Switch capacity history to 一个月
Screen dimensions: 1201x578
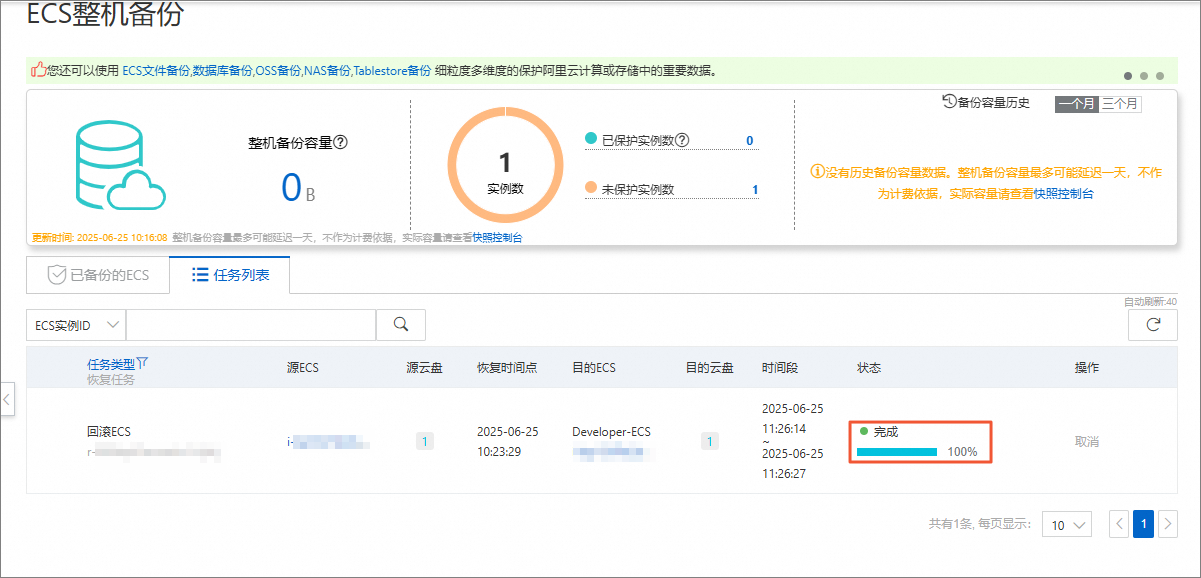pyautogui.click(x=1077, y=103)
